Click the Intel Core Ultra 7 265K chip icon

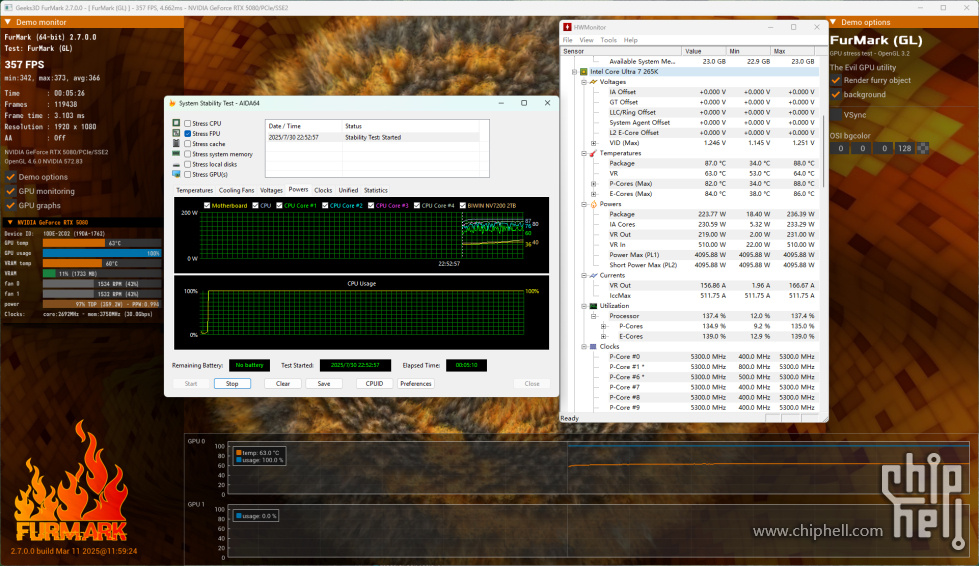point(584,72)
